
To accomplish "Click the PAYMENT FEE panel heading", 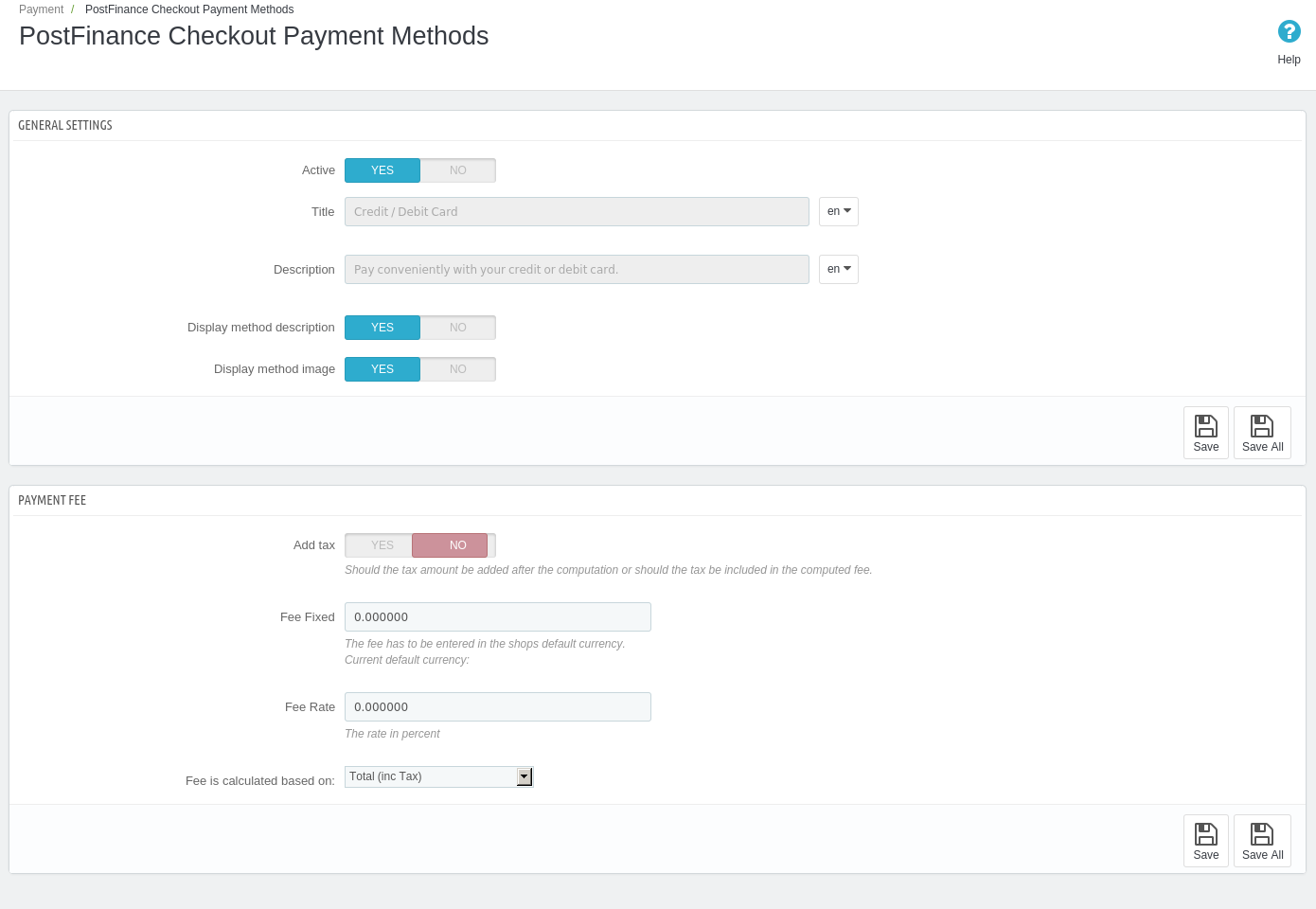I will click(52, 500).
